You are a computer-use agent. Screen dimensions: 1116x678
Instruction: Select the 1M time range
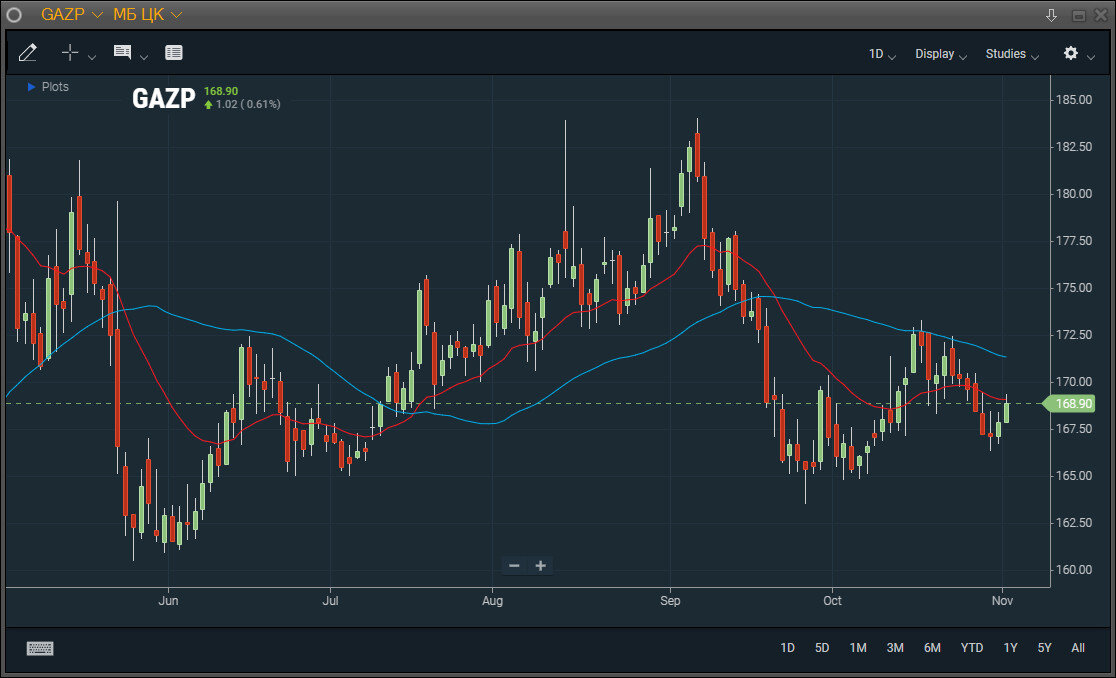tap(858, 647)
